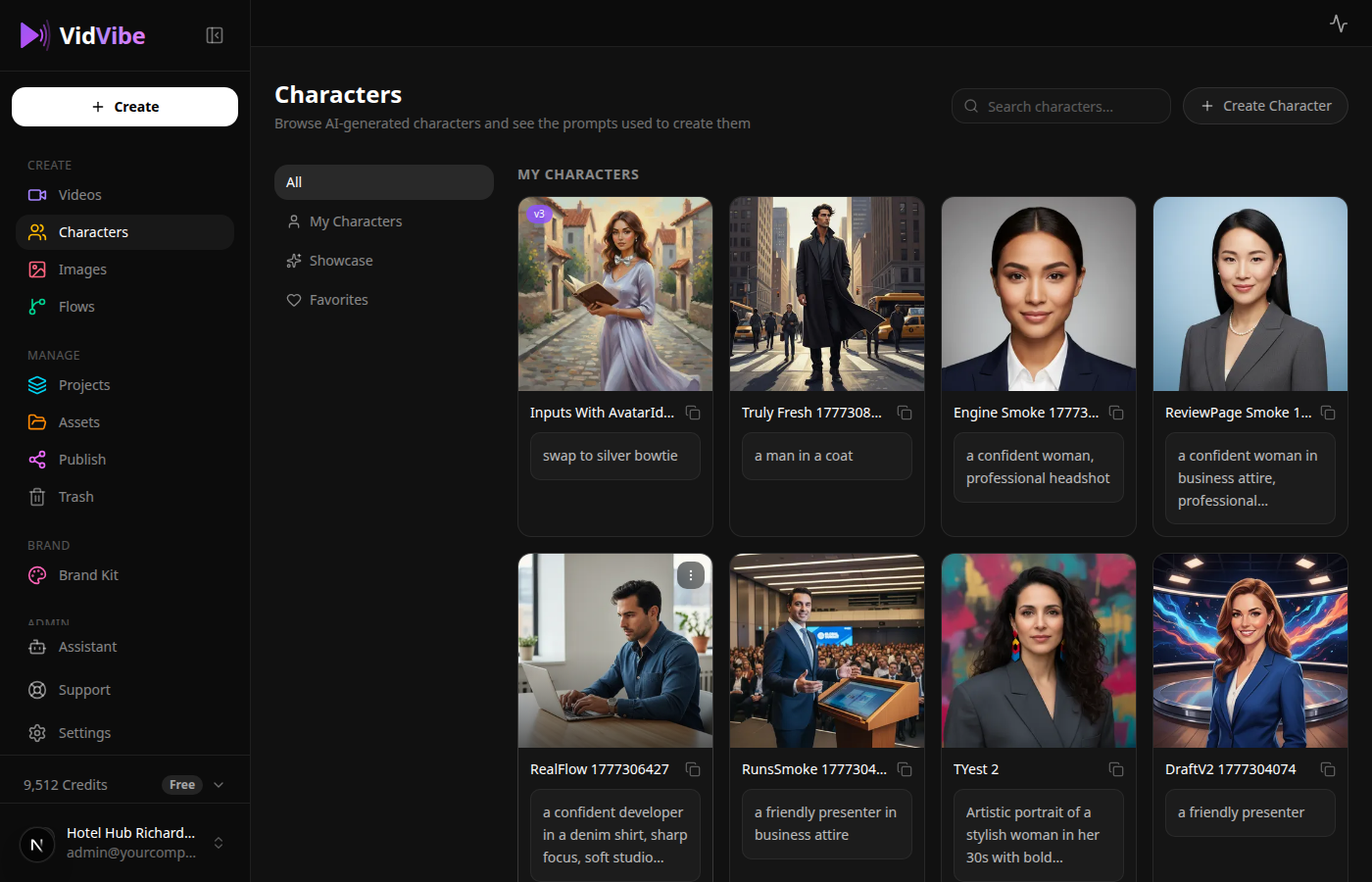
Task: Click the Settings gear icon
Action: [x=37, y=733]
